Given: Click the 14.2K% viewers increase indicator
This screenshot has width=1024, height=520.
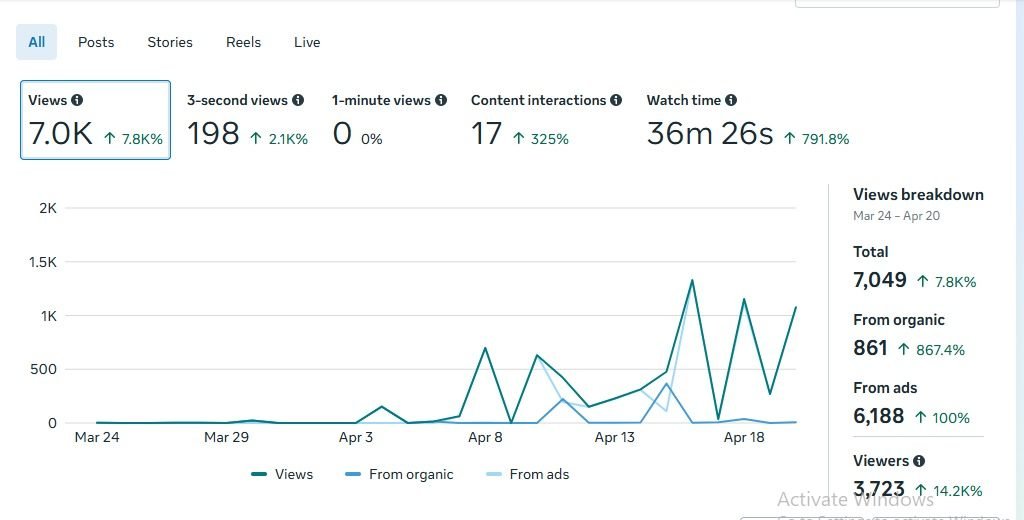Looking at the screenshot, I should tap(949, 491).
